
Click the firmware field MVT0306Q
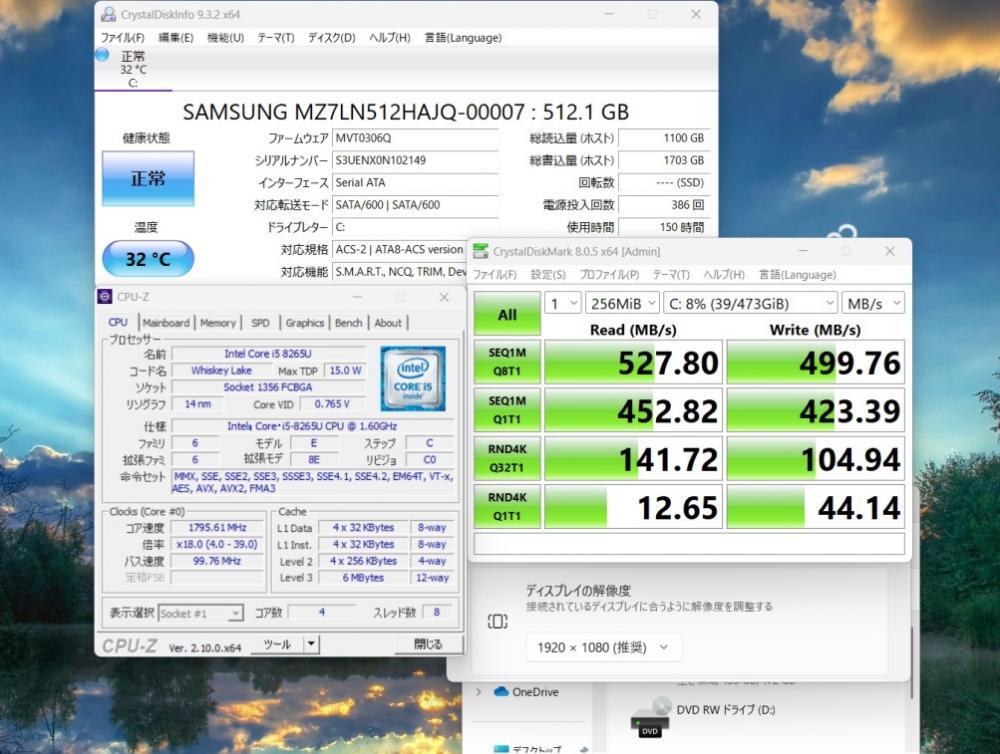[x=415, y=138]
